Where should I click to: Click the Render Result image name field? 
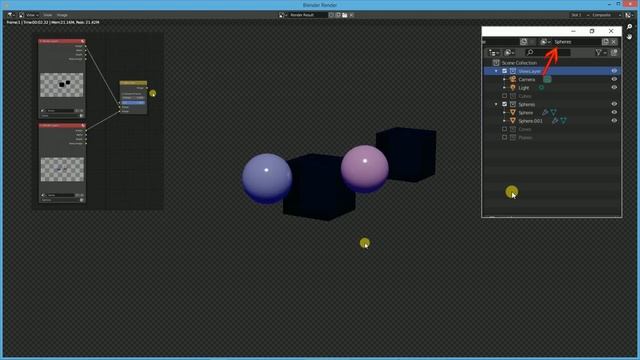pyautogui.click(x=308, y=15)
